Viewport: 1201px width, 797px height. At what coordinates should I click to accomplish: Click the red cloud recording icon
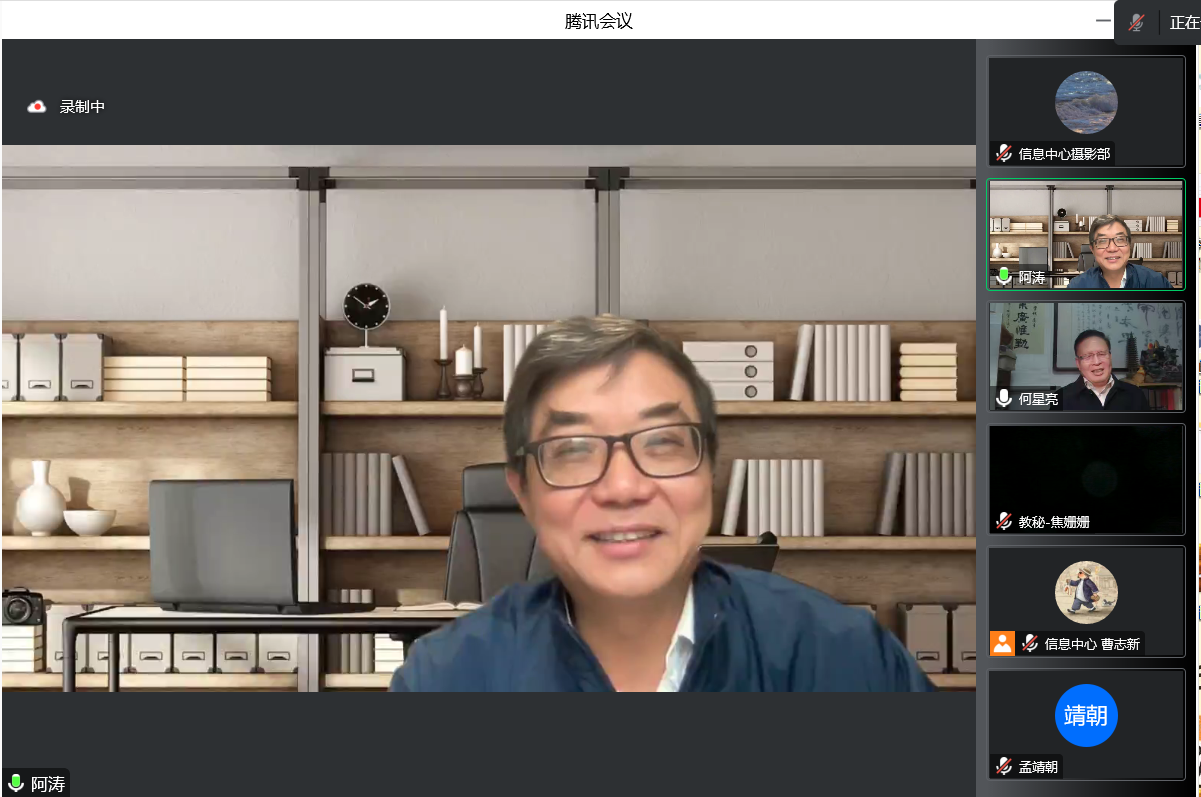pos(37,106)
